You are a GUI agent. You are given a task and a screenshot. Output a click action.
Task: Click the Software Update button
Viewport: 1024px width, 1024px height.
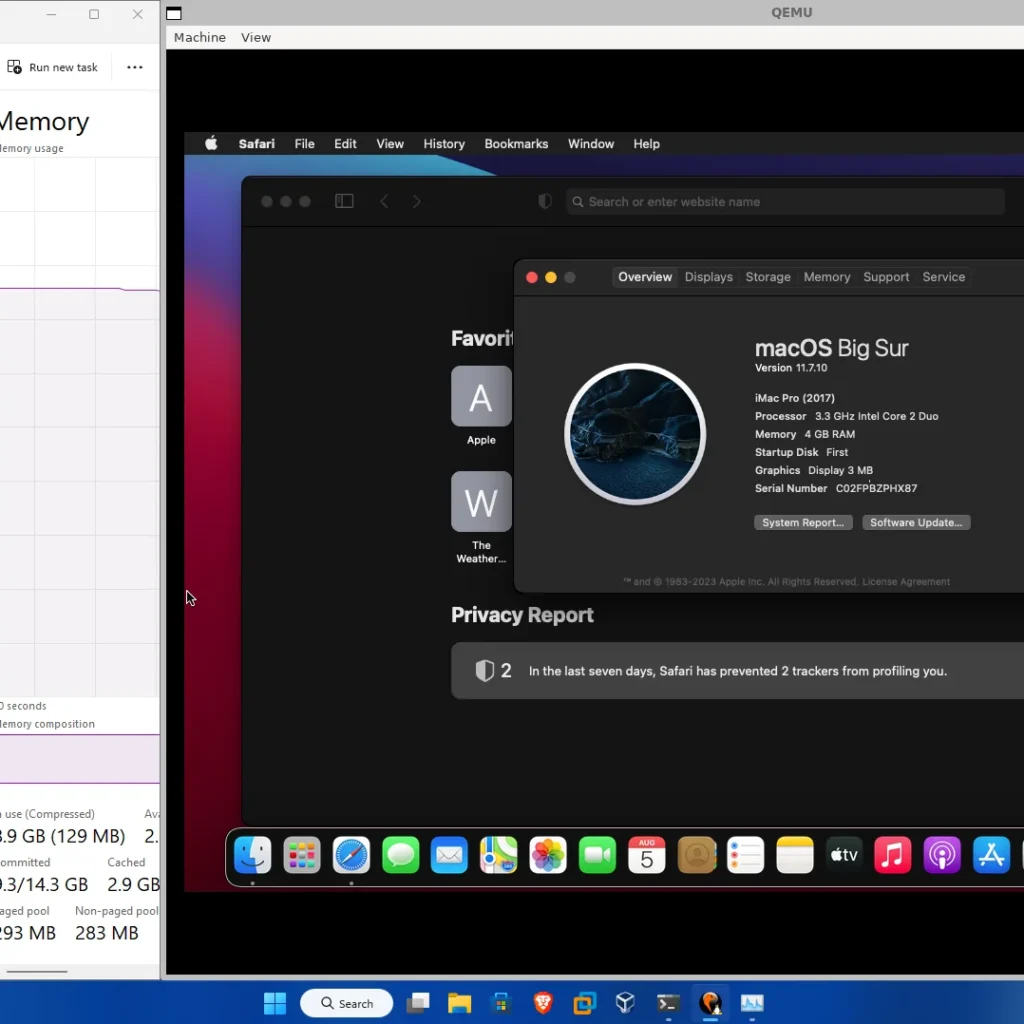(916, 521)
